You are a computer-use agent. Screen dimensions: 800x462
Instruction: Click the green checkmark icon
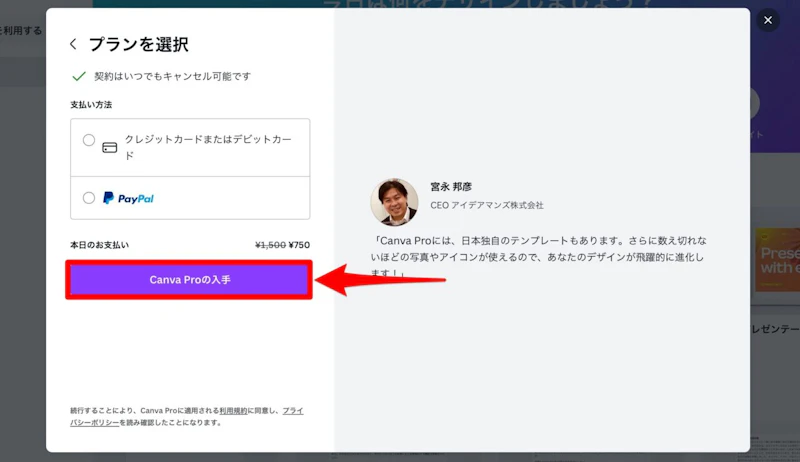coord(79,76)
